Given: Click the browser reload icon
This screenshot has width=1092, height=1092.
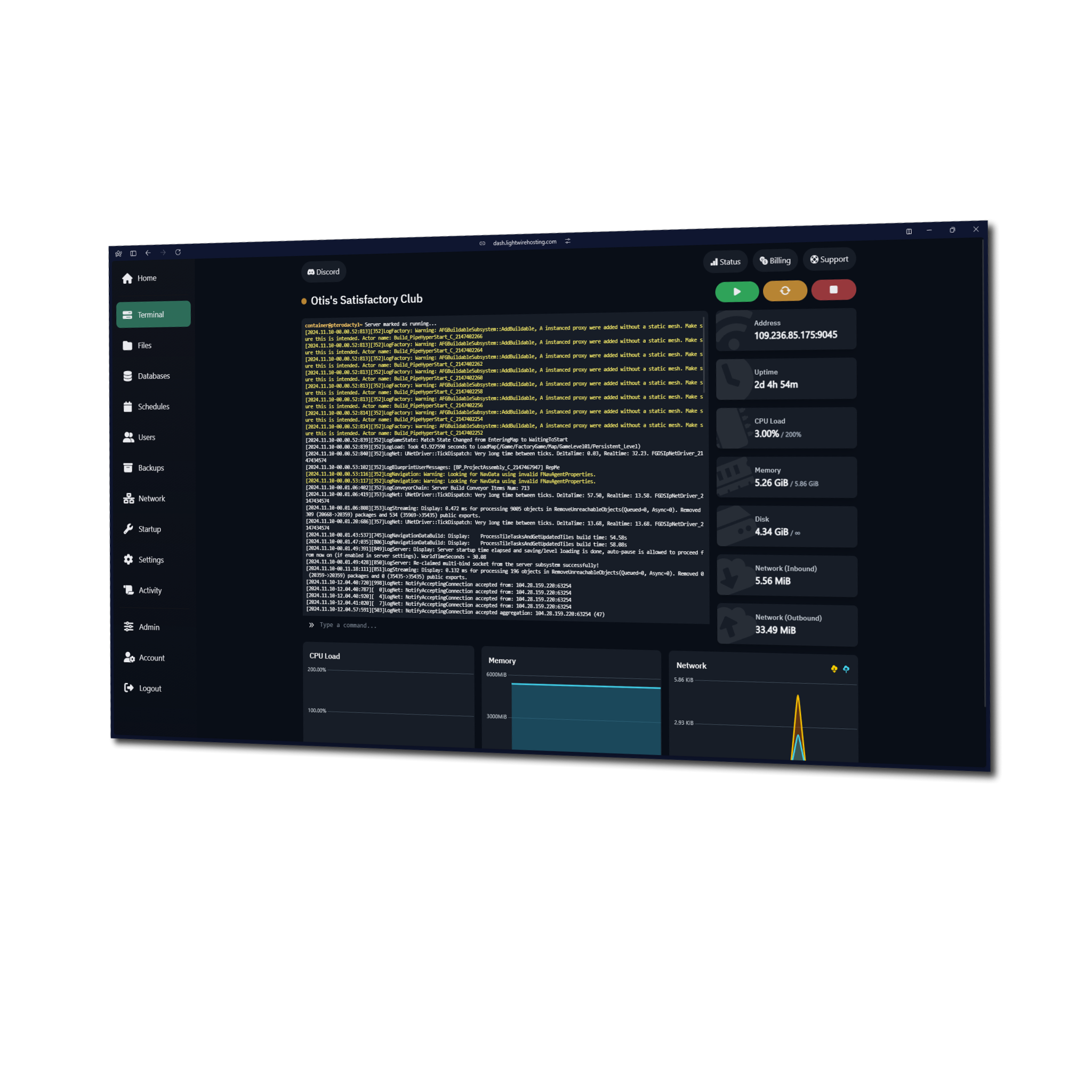Looking at the screenshot, I should [178, 252].
